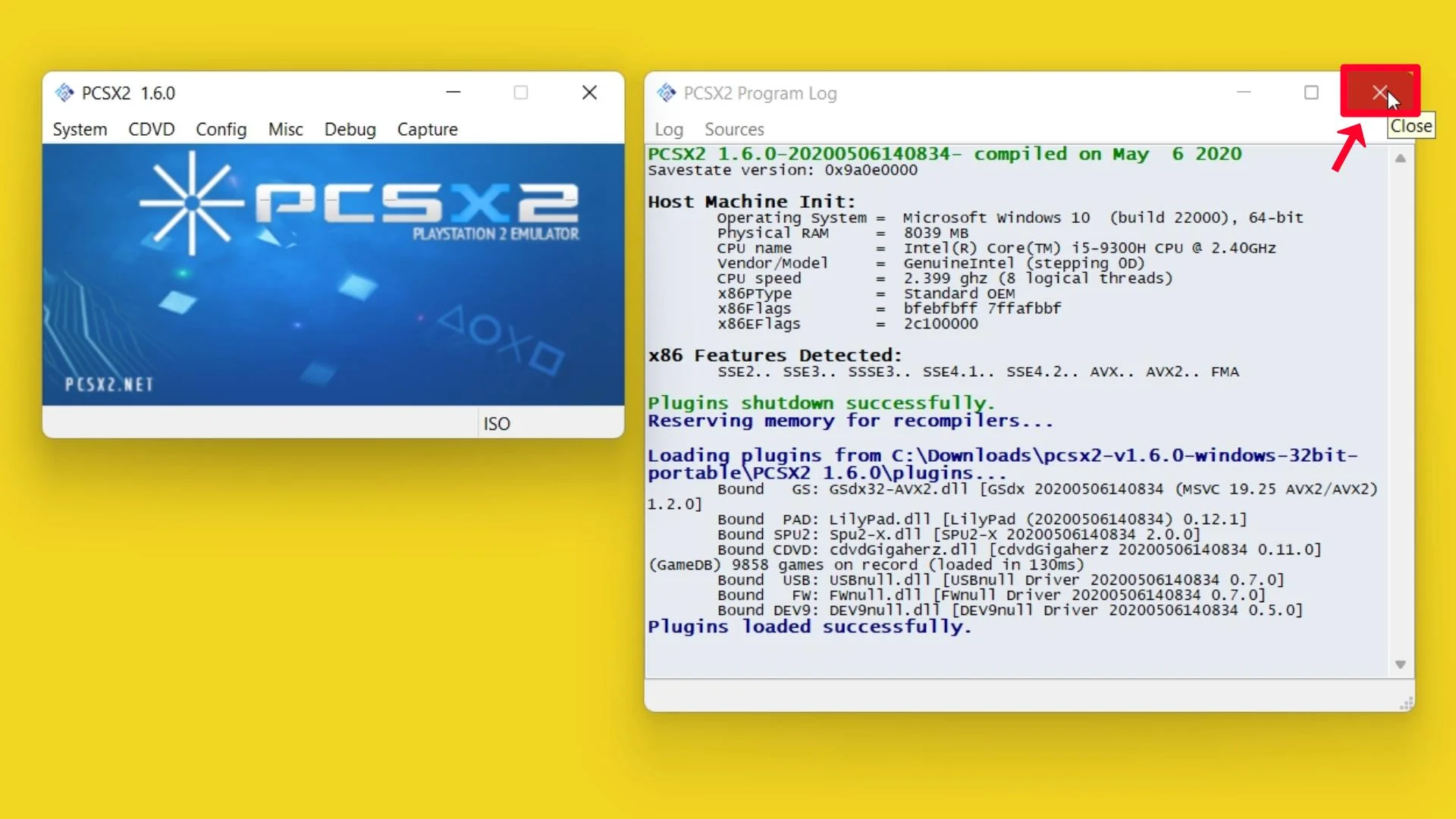Image resolution: width=1456 pixels, height=819 pixels.
Task: Click the GameDB 9858 games on record line
Action: (866, 565)
